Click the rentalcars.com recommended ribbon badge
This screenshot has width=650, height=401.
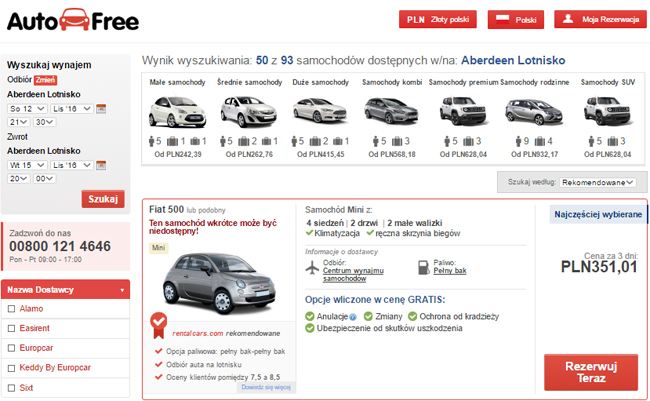click(x=158, y=325)
